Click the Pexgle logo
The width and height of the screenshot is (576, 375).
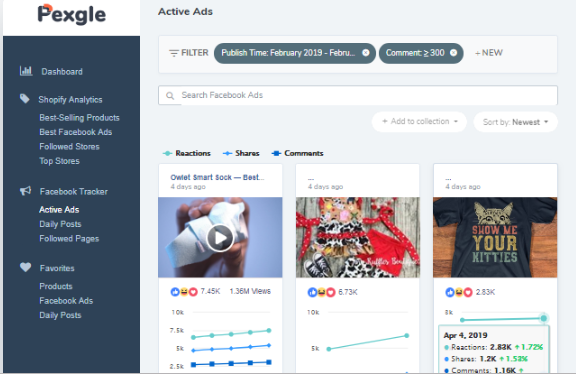[x=72, y=15]
